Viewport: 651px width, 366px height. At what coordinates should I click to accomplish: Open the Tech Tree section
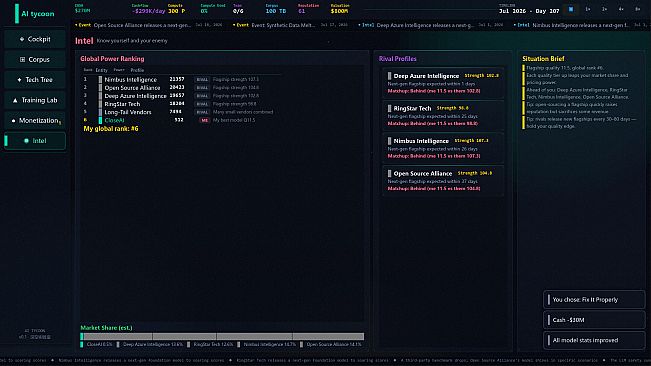35,80
